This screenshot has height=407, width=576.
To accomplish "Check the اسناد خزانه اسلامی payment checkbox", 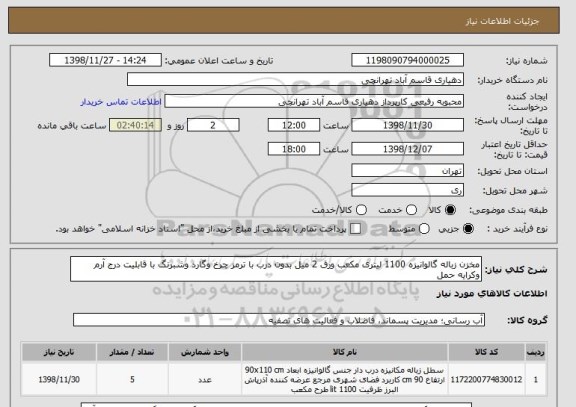I will [x=355, y=229].
